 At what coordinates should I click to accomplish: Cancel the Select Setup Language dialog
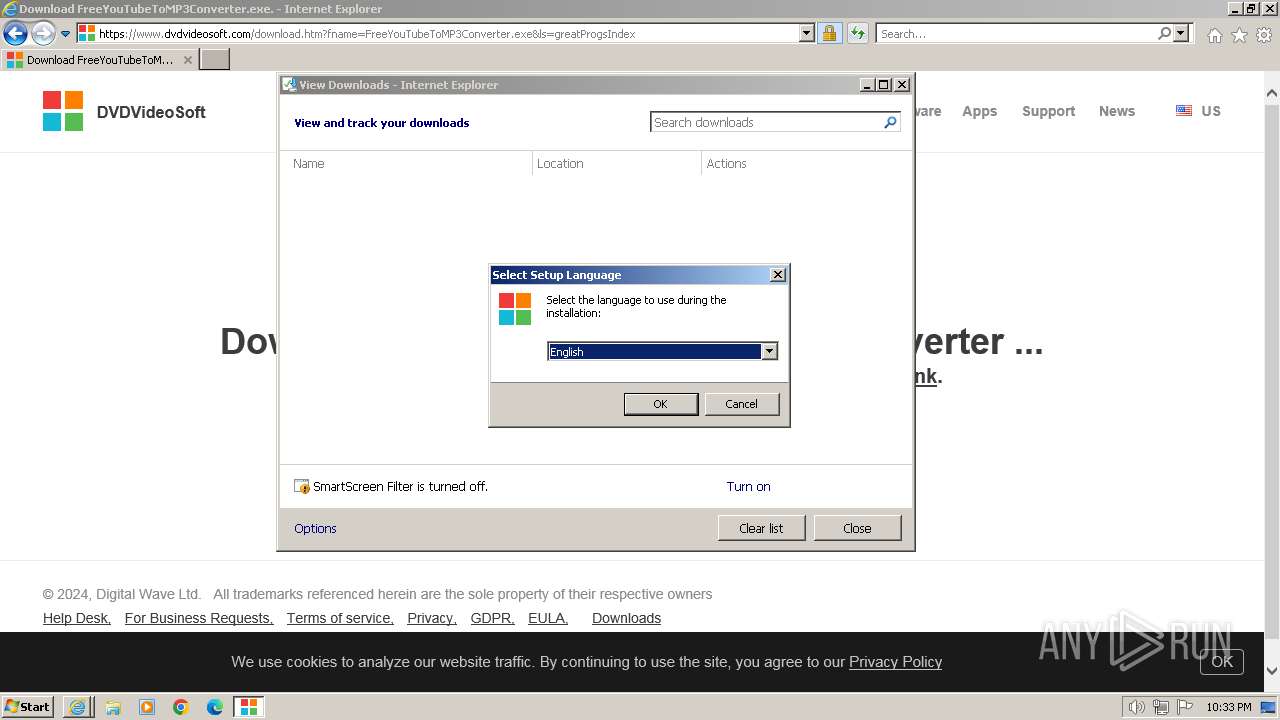pos(741,404)
